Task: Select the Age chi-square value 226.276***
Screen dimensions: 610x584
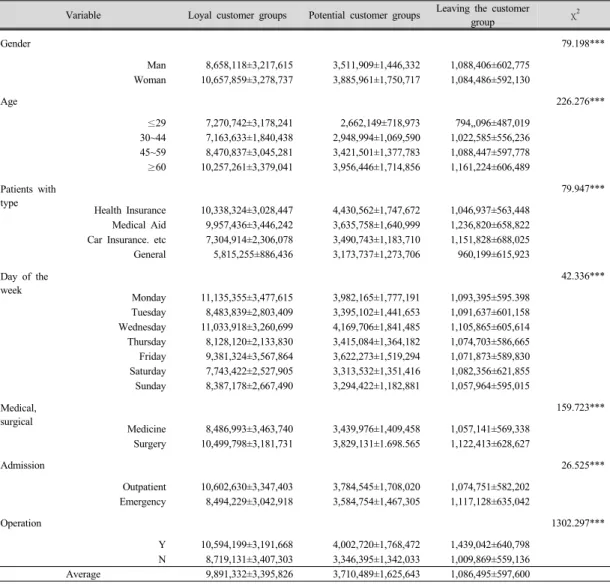Action: pos(580,101)
